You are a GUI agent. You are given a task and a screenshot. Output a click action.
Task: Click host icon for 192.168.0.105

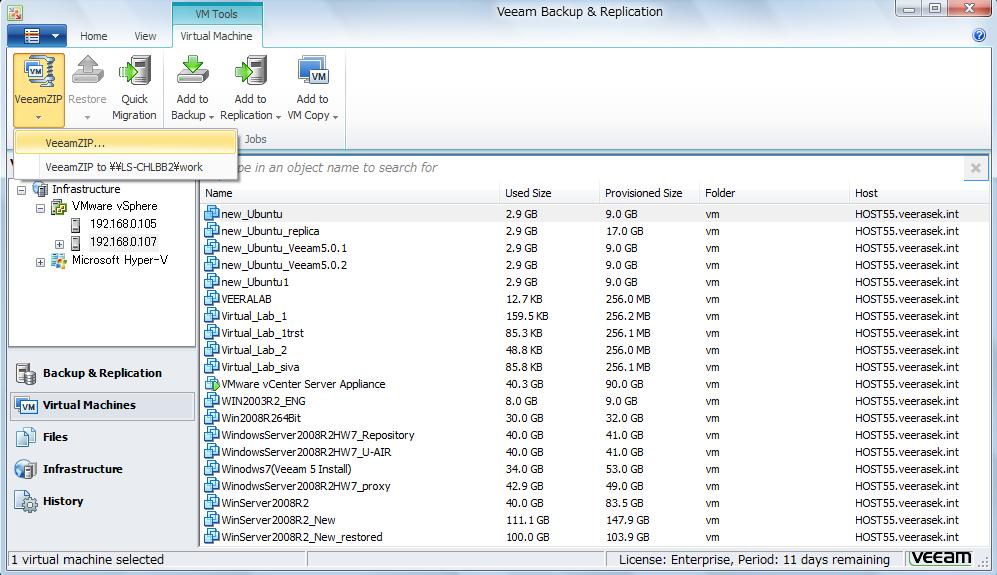click(x=76, y=225)
